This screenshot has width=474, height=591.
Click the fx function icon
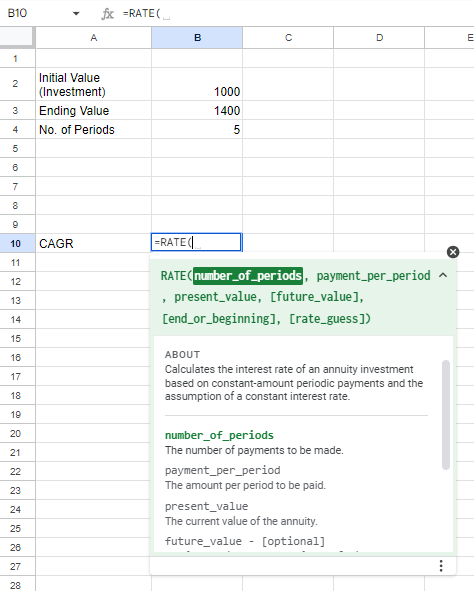point(107,14)
